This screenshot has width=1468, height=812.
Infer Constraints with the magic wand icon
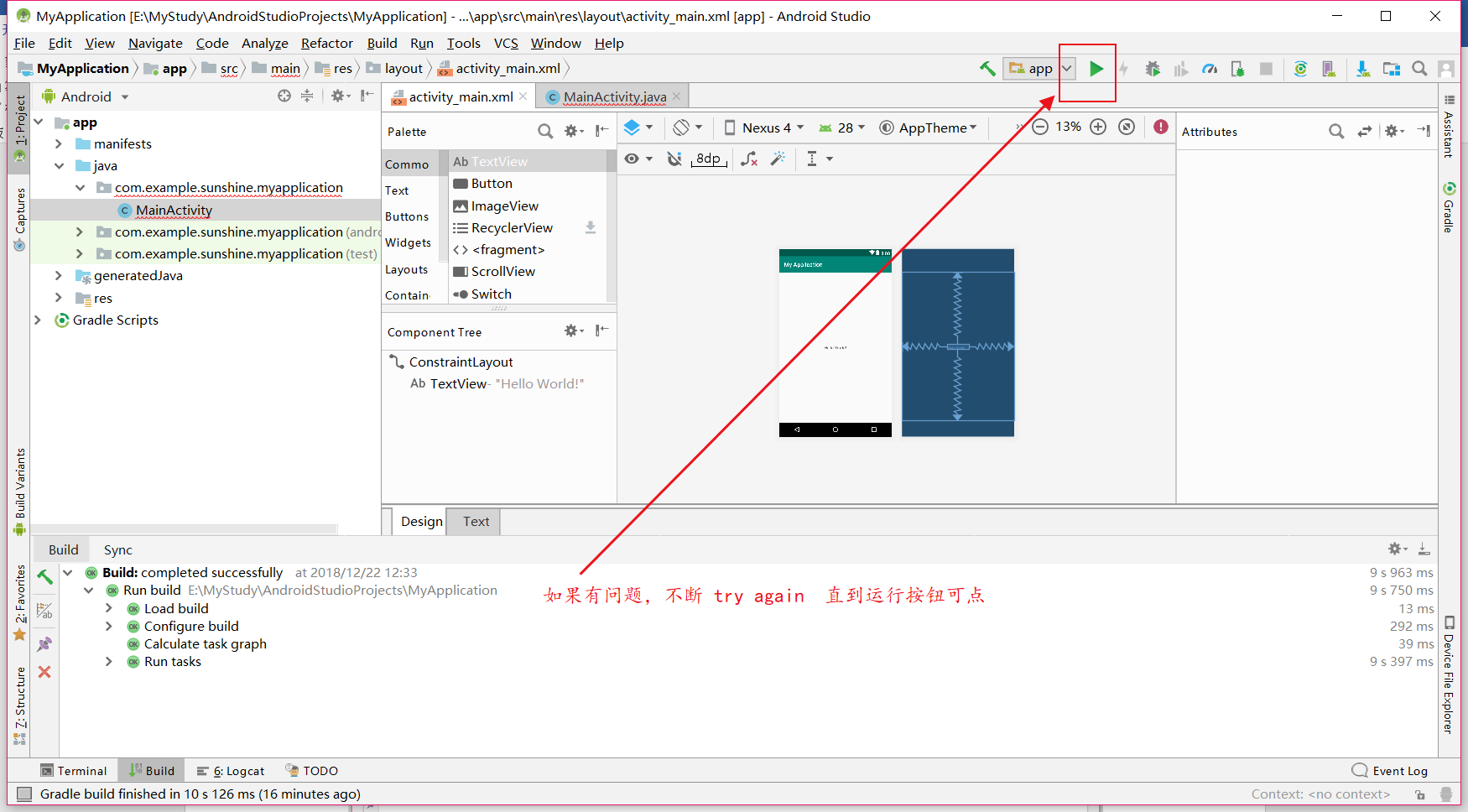click(778, 159)
